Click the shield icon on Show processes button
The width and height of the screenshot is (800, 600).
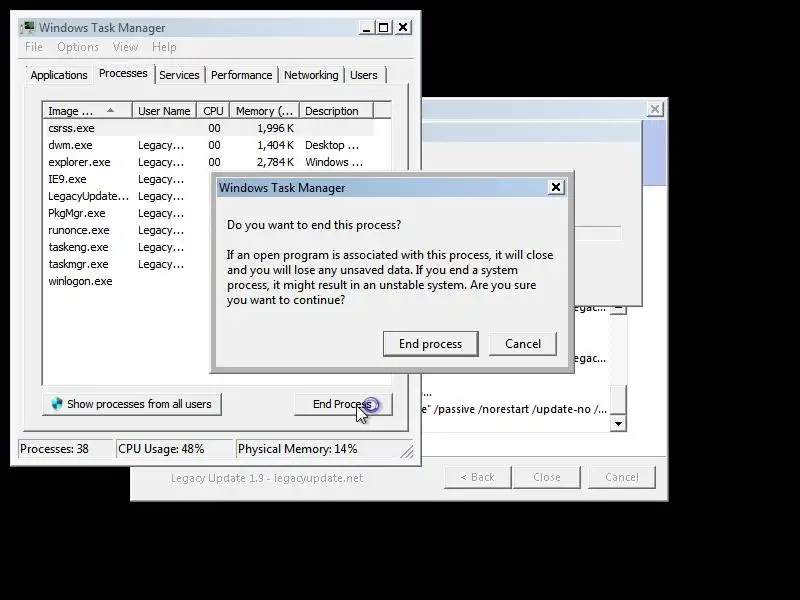[x=57, y=404]
